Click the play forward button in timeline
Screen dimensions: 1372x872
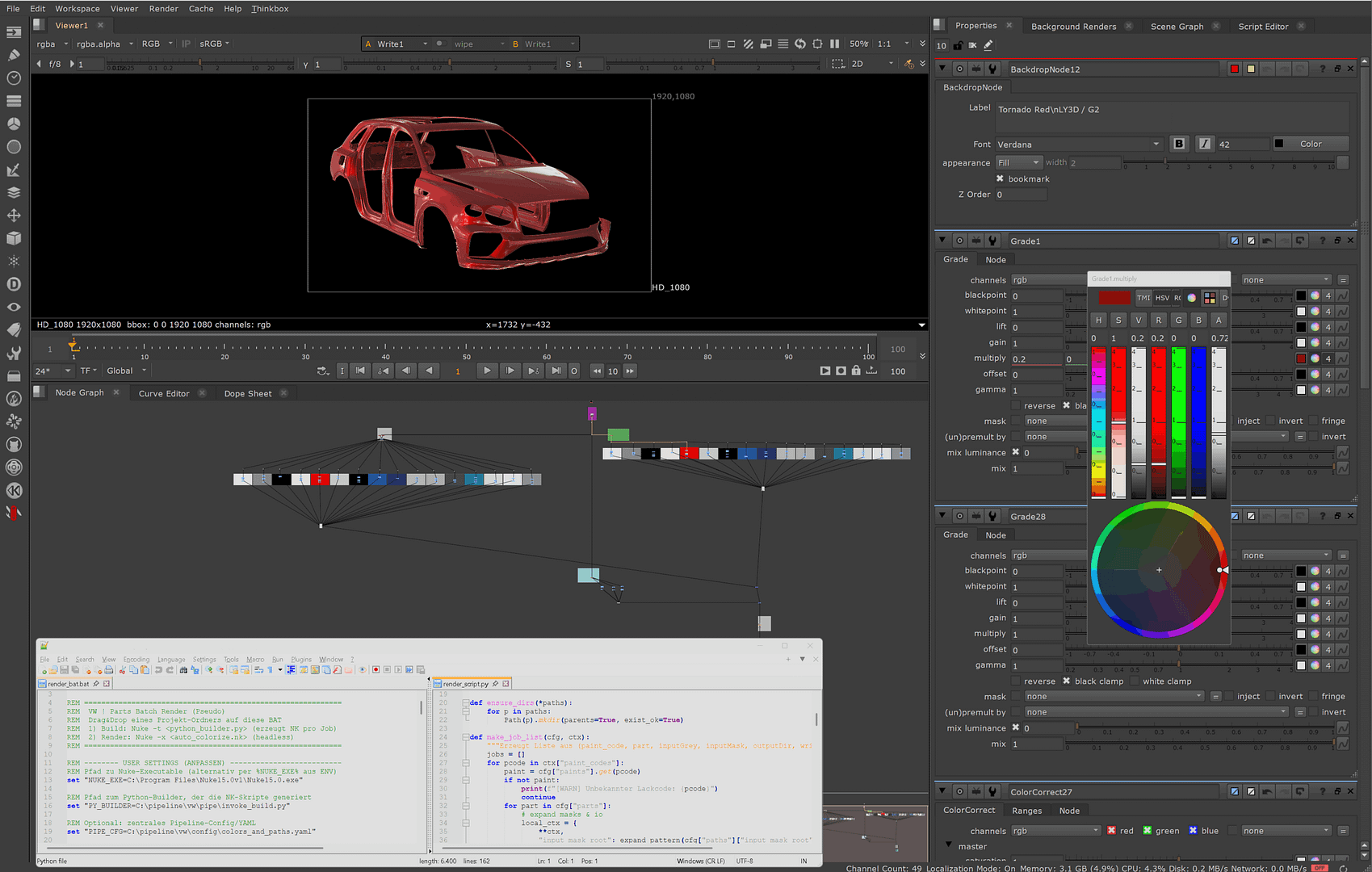[x=487, y=371]
